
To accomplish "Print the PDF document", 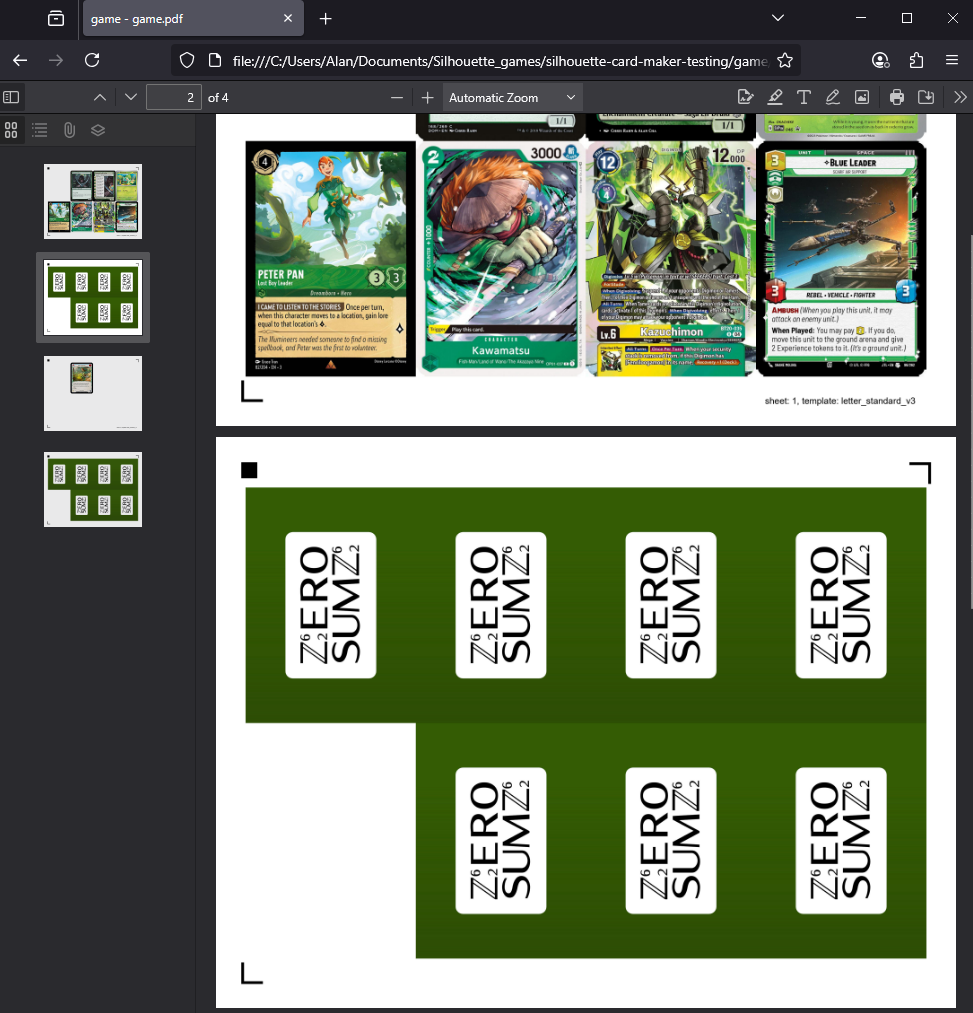I will pos(897,98).
